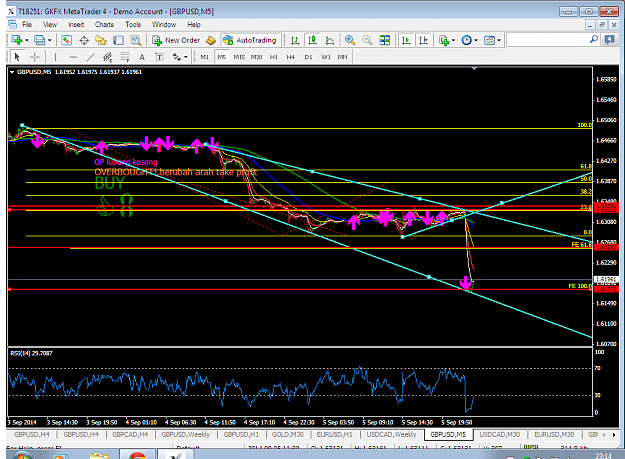Viewport: 625px width, 459px height.
Task: Expand the Periods dropdown arrow
Action: [x=476, y=40]
